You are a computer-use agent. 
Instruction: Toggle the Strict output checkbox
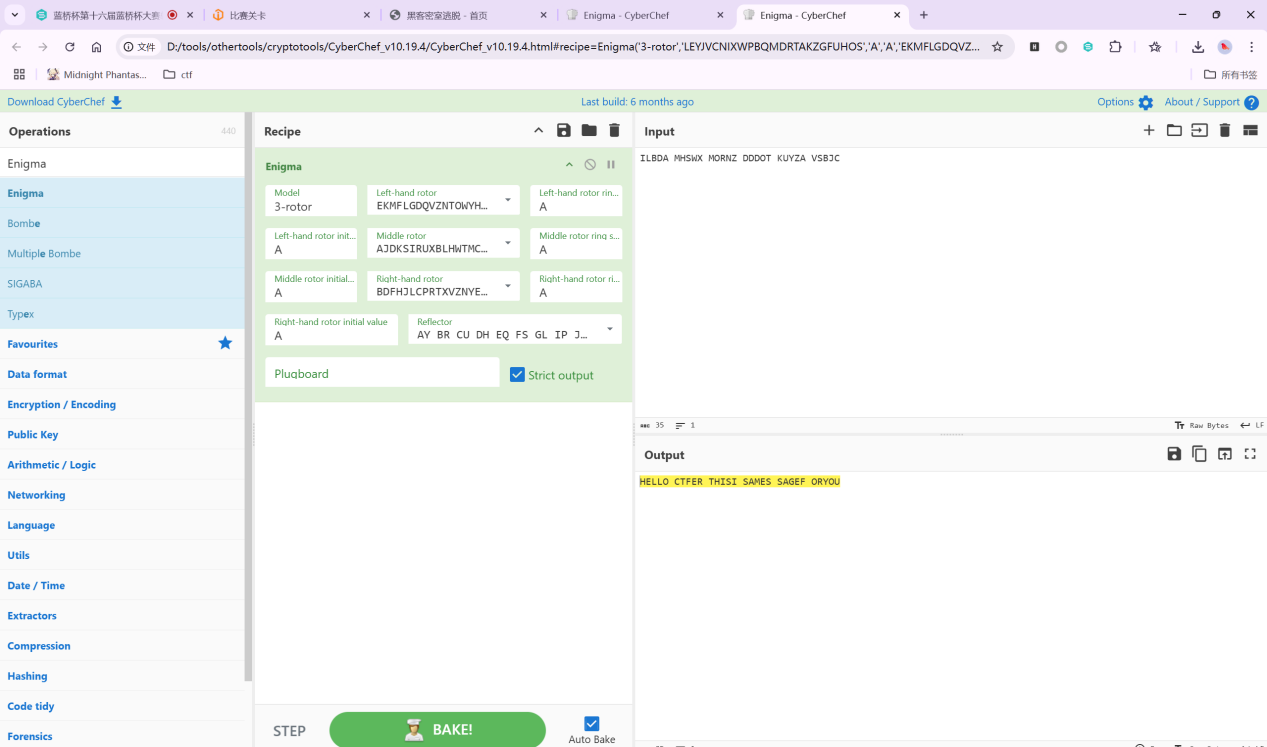517,375
